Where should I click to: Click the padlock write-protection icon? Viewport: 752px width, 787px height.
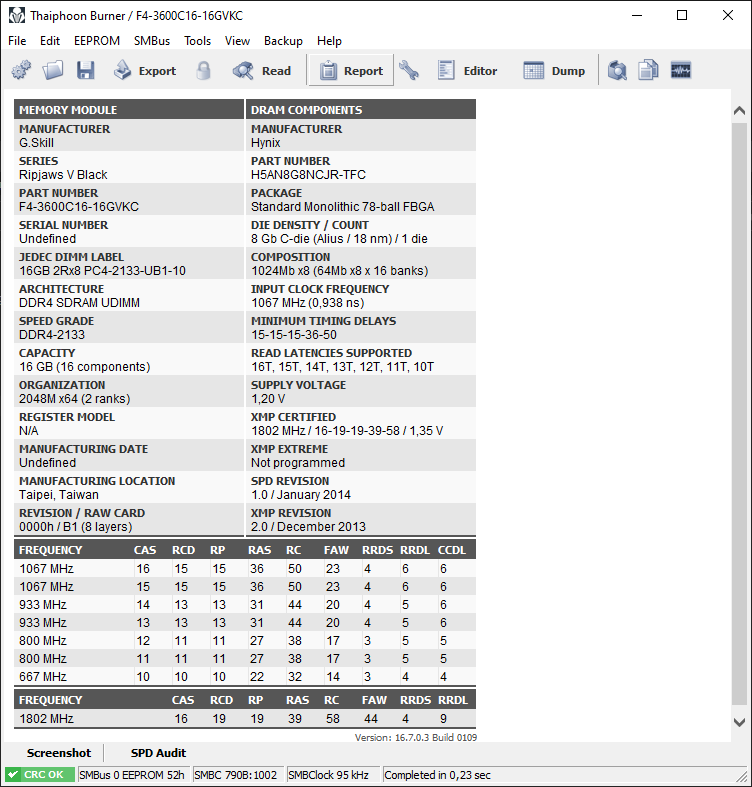coord(203,70)
